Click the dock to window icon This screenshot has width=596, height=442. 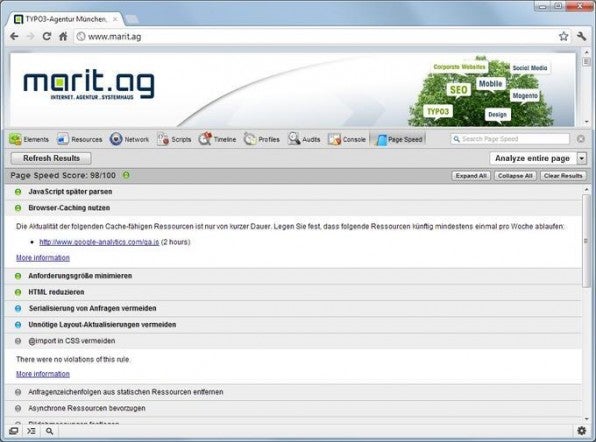(13, 431)
